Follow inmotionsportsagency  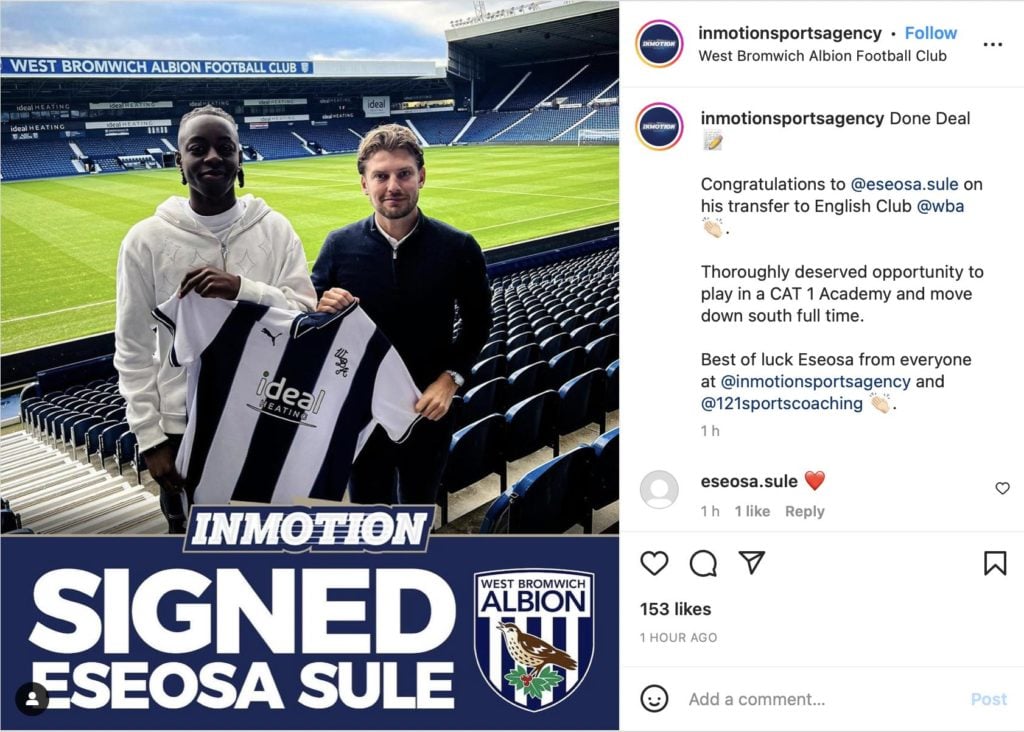[x=931, y=33]
